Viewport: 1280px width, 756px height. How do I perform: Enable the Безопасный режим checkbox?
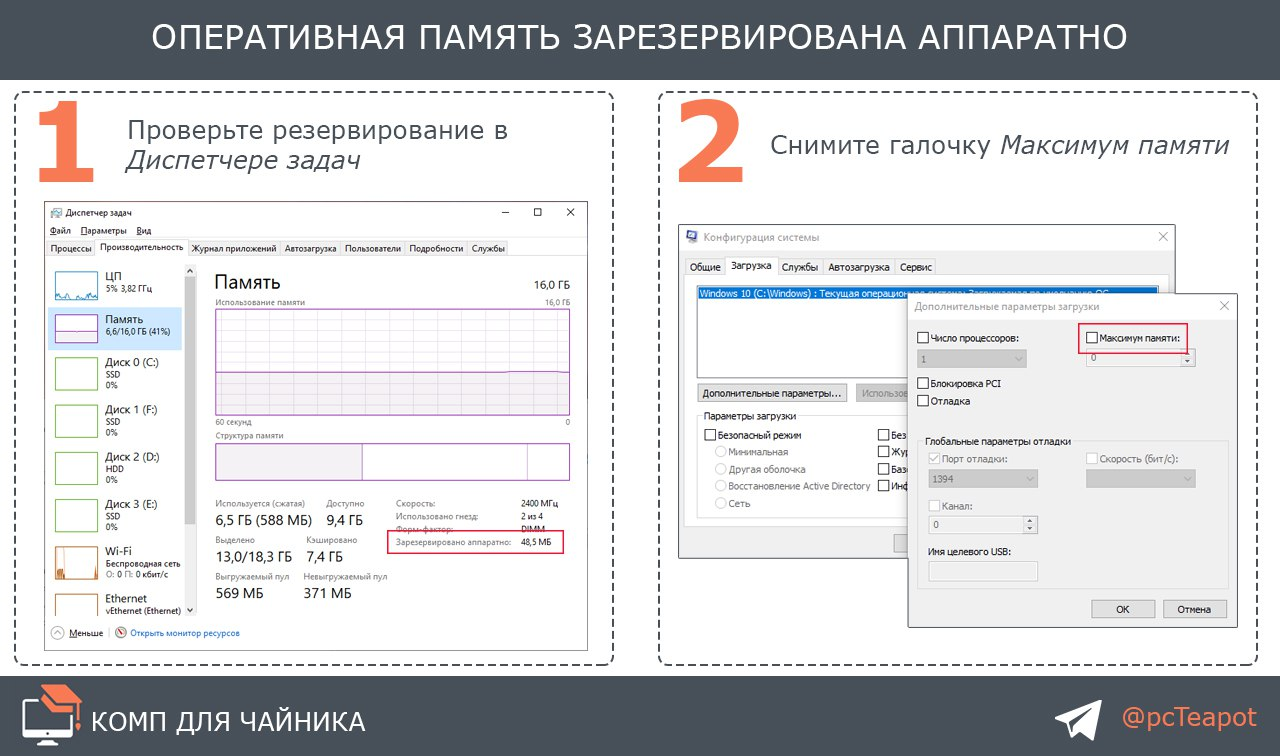click(x=710, y=435)
